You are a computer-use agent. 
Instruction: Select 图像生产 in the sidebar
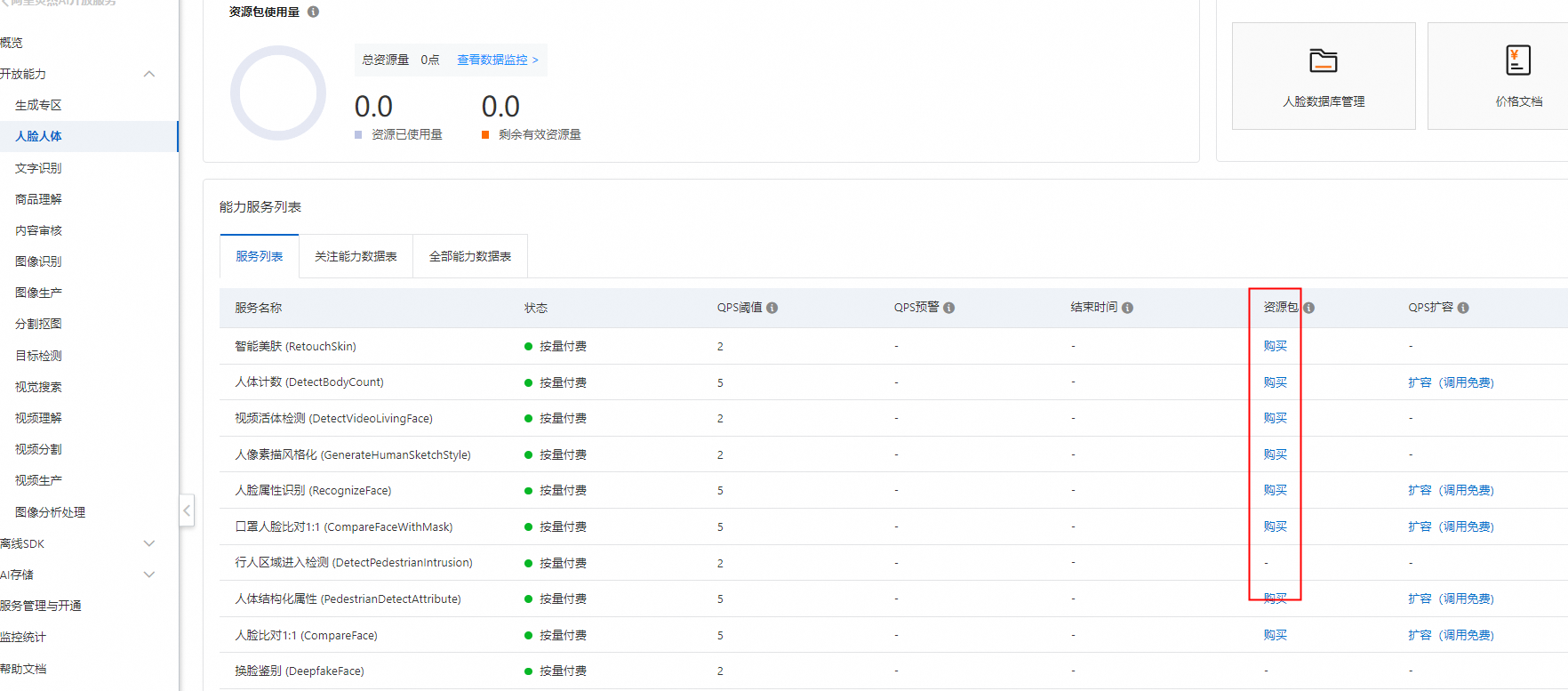tap(38, 293)
